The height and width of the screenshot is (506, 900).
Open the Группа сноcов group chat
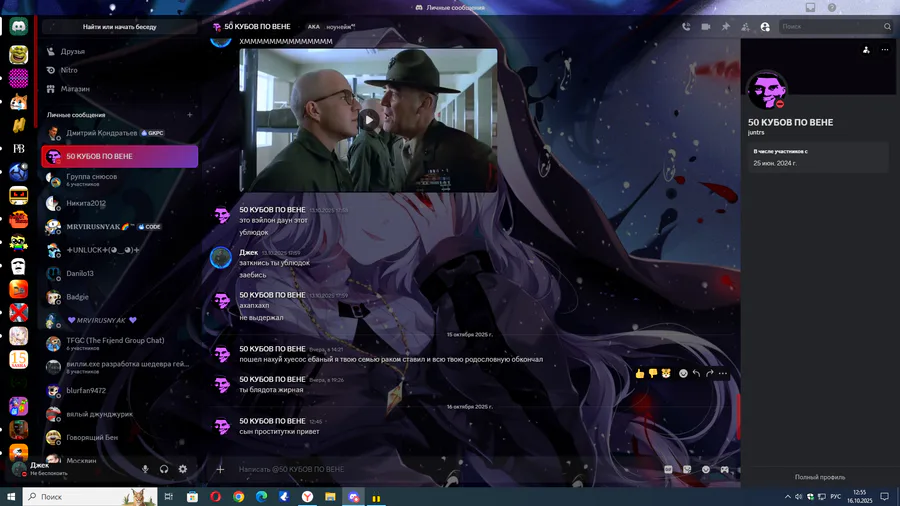(x=119, y=180)
